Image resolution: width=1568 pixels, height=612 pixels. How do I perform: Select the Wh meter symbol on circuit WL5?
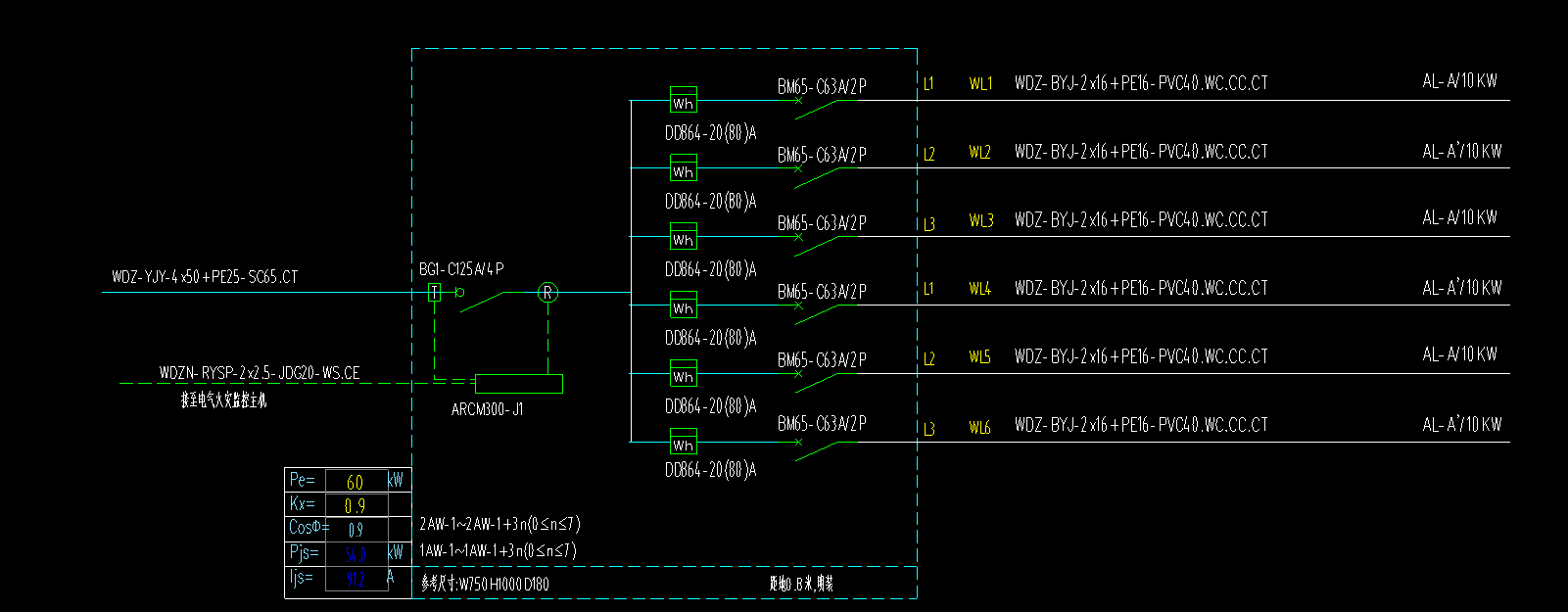click(683, 374)
